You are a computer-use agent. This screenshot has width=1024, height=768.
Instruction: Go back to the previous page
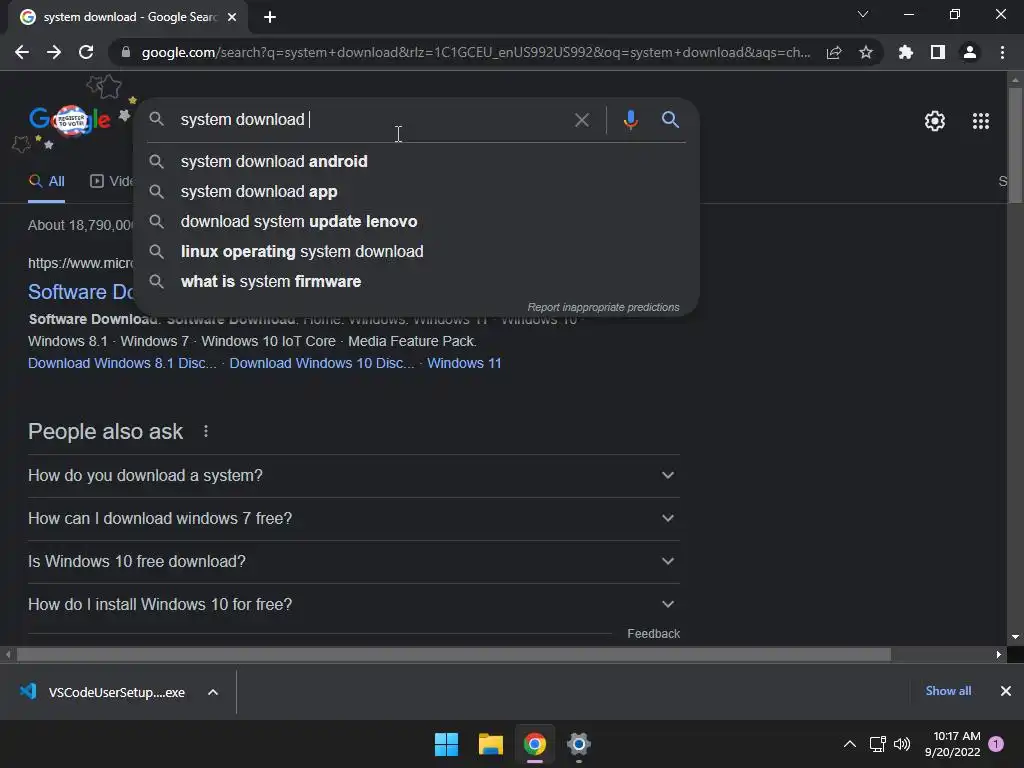[x=22, y=52]
